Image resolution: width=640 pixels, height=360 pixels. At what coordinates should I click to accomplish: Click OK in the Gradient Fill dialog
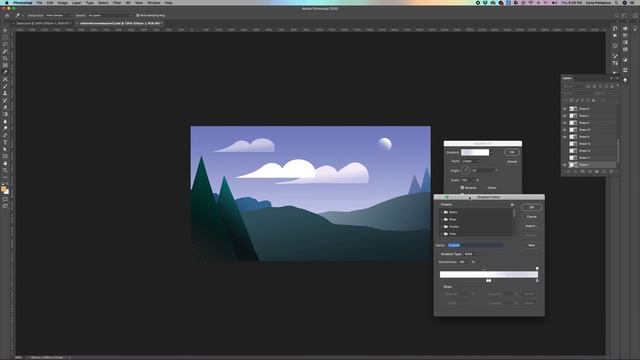pyautogui.click(x=512, y=152)
